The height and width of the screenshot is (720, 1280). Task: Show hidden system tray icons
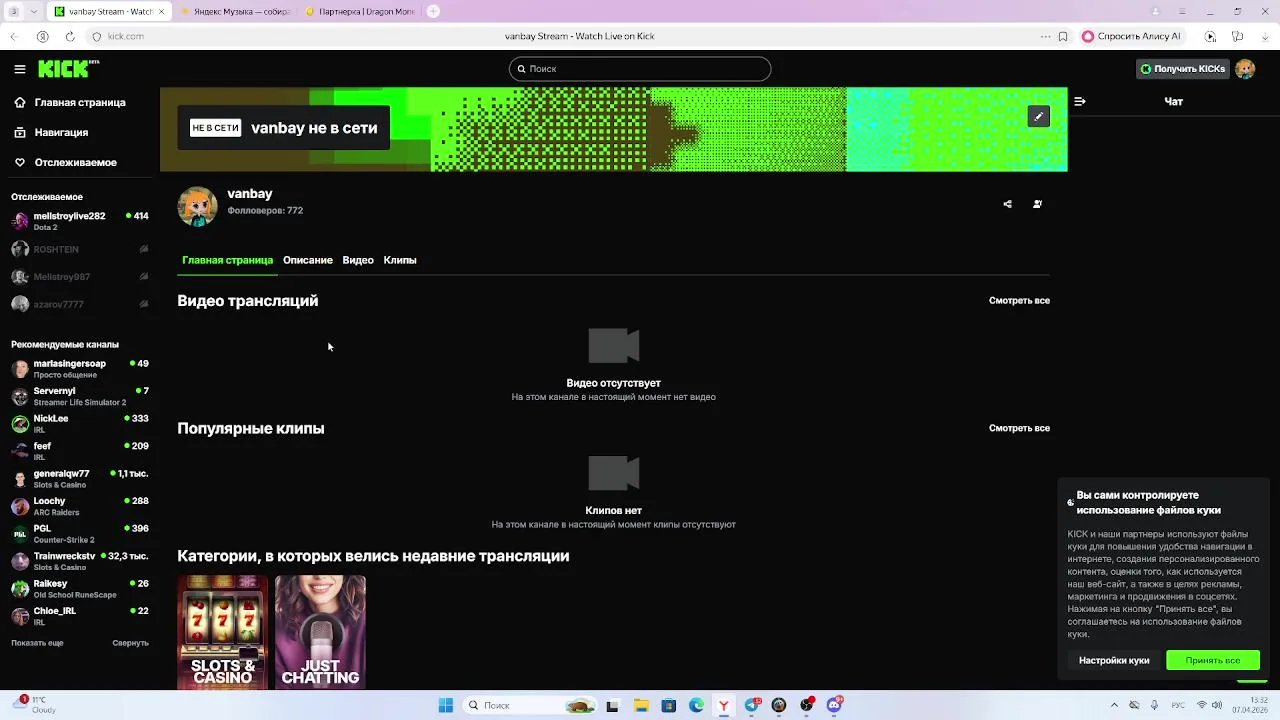(1114, 705)
